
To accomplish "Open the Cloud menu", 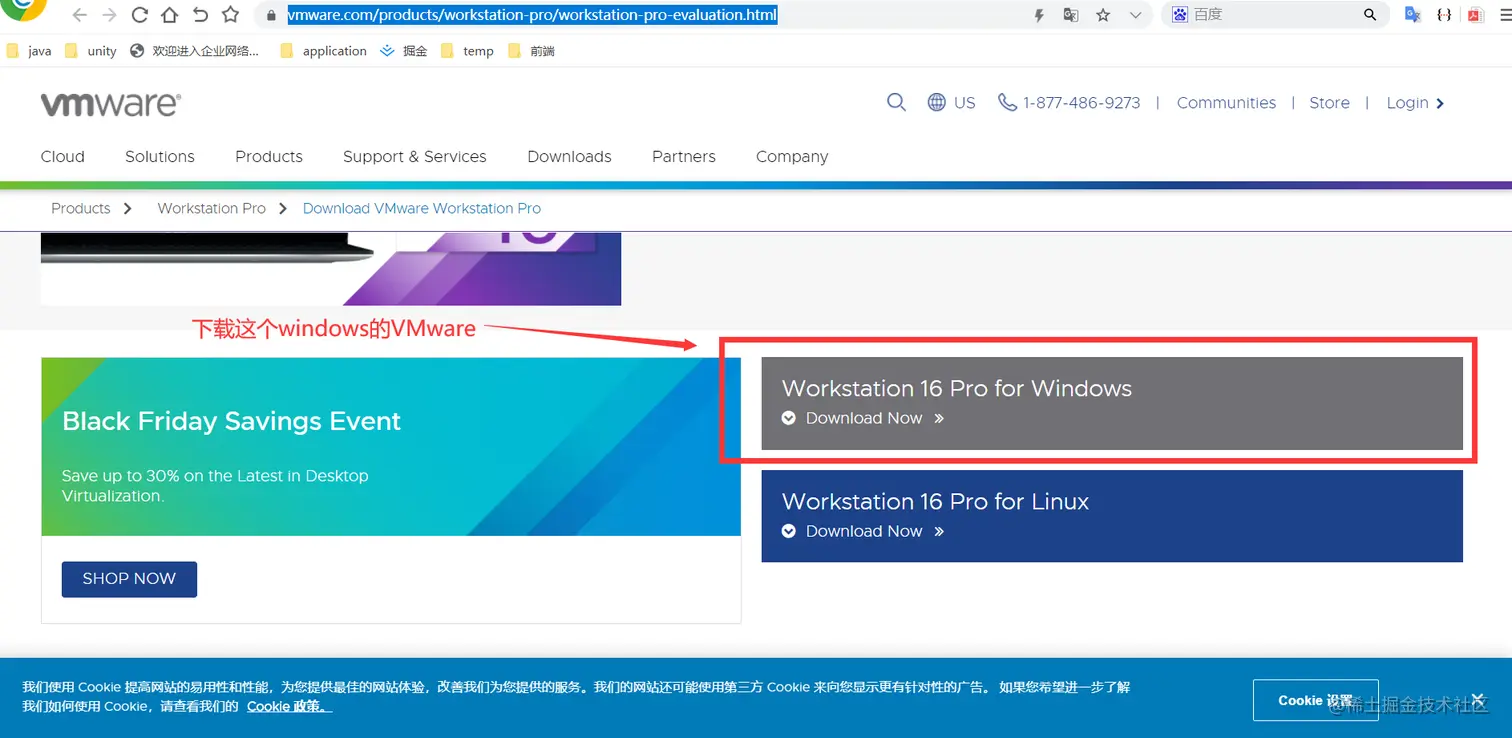I will 62,157.
